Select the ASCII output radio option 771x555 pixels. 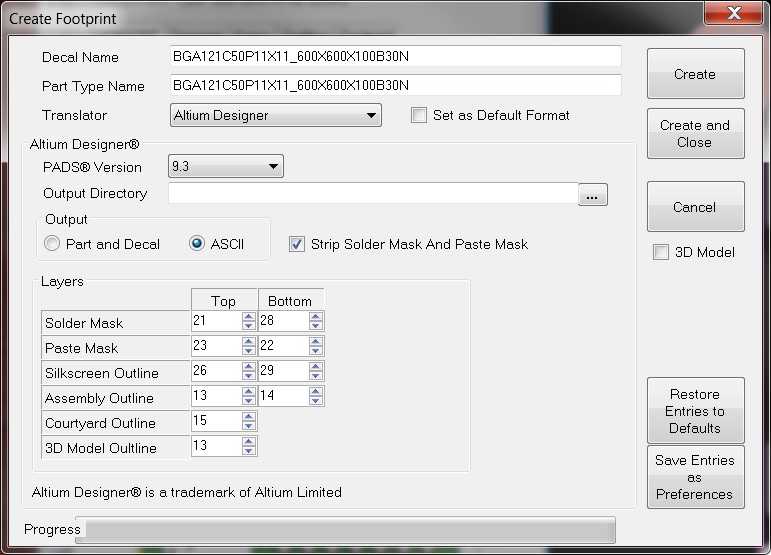pyautogui.click(x=197, y=244)
